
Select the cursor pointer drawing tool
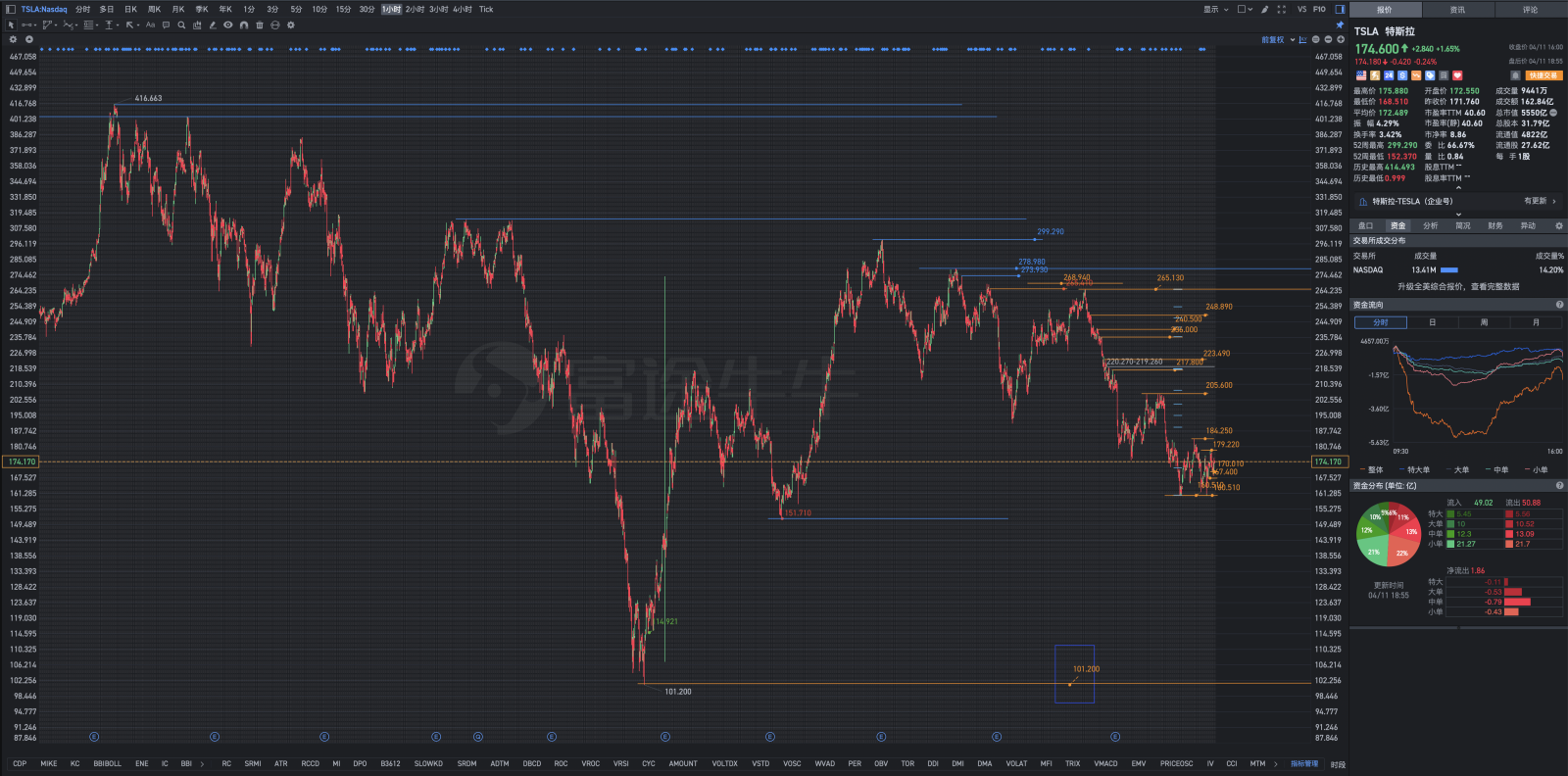(x=11, y=24)
